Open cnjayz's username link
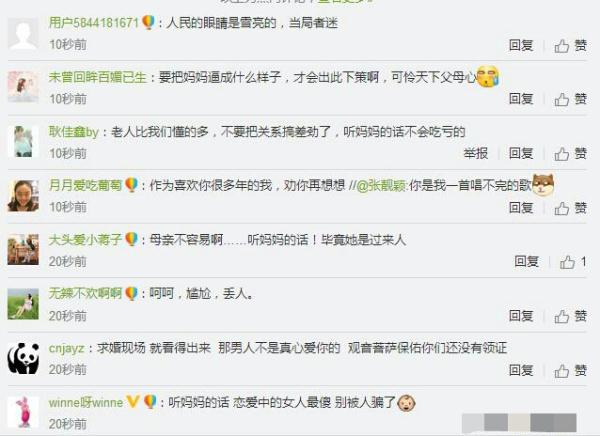The width and height of the screenshot is (600, 436). pos(67,349)
